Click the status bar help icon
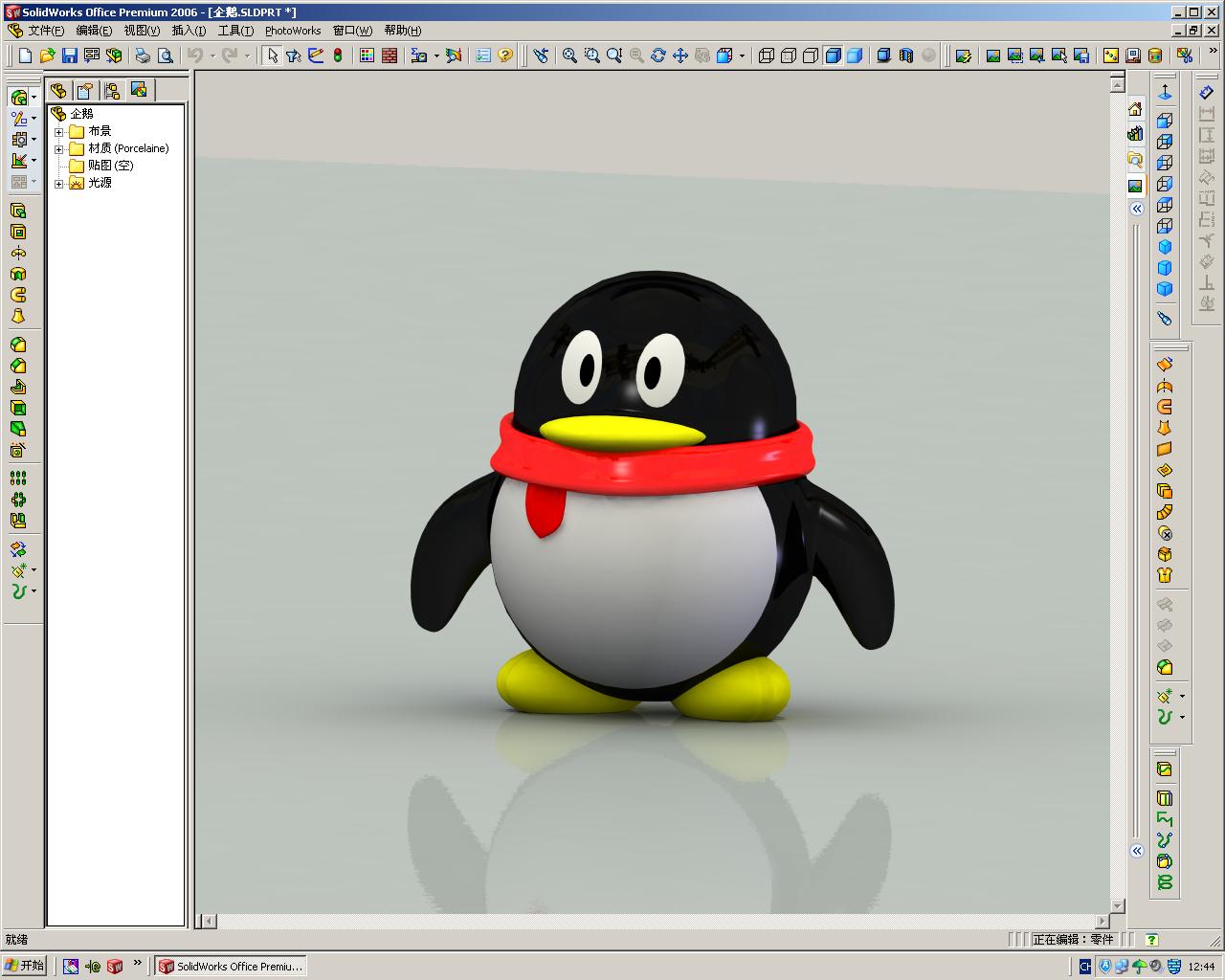 [1152, 940]
